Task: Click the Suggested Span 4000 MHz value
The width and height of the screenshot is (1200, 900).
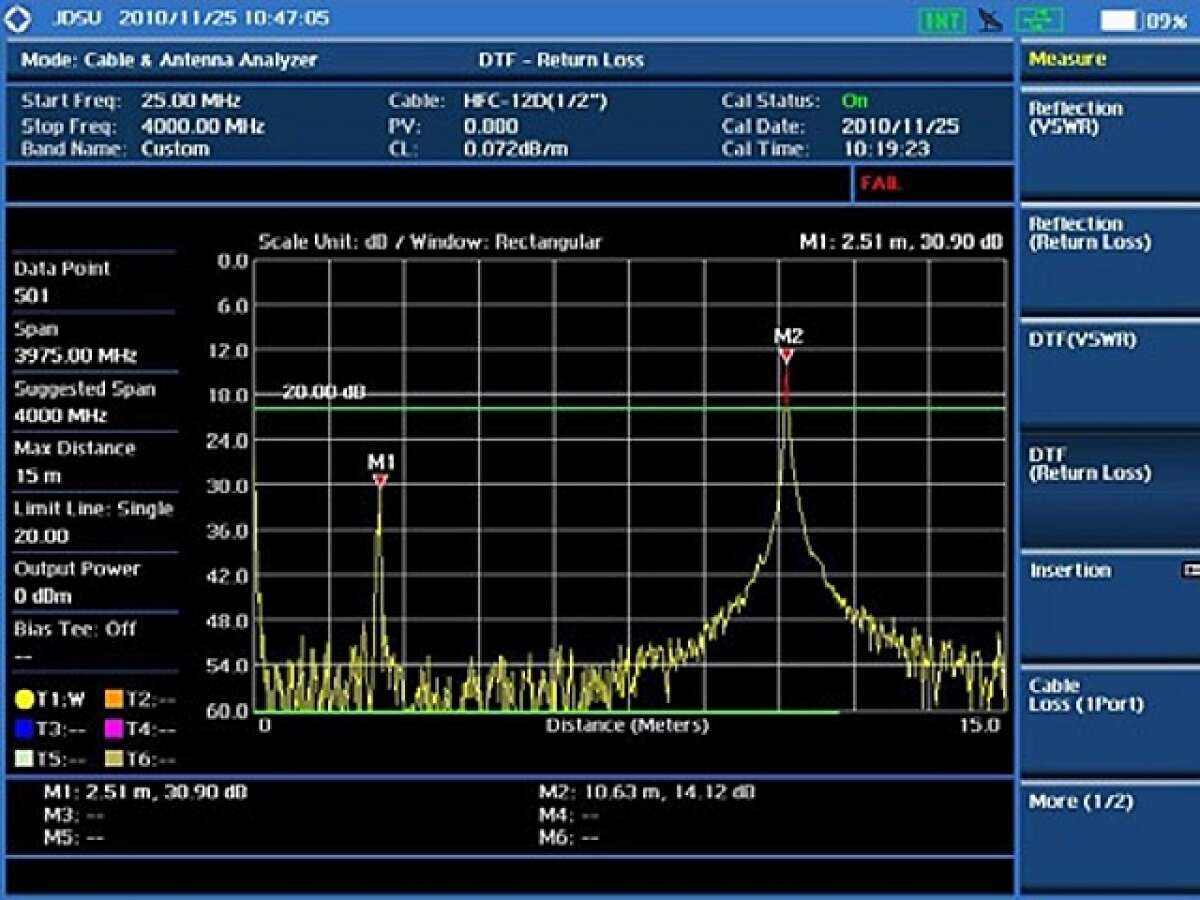Action: click(x=60, y=416)
